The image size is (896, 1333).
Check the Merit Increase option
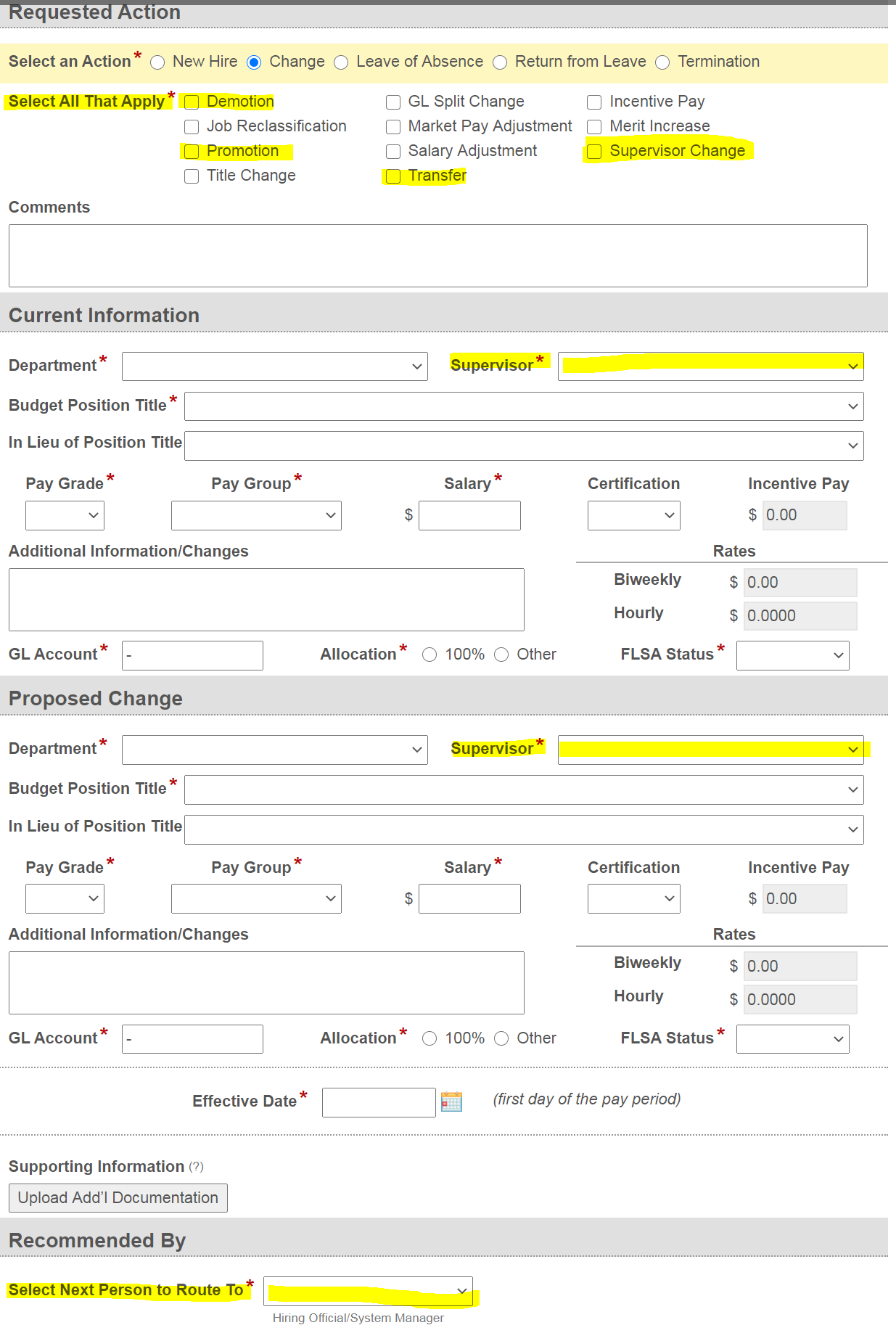pos(594,127)
